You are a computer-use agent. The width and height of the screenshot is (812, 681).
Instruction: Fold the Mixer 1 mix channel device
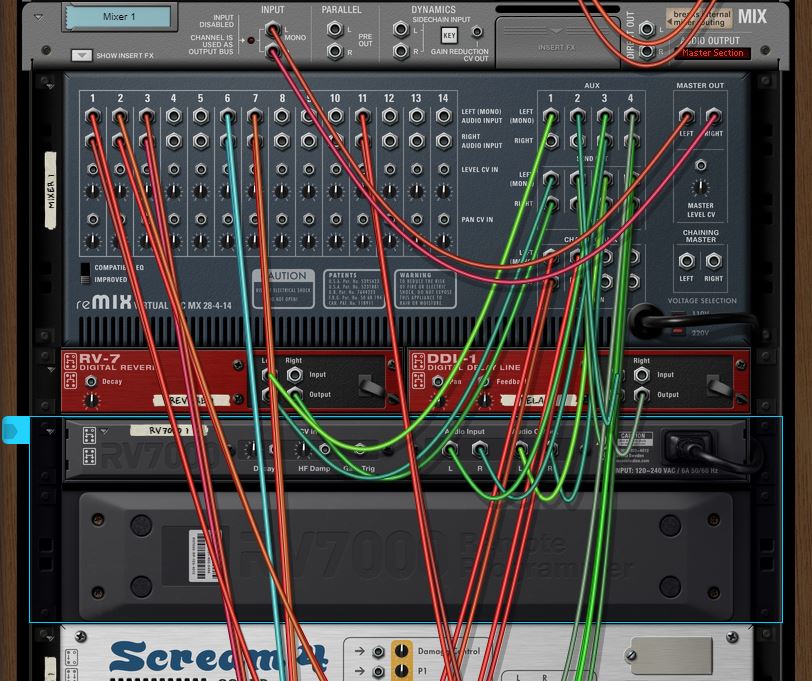(38, 17)
